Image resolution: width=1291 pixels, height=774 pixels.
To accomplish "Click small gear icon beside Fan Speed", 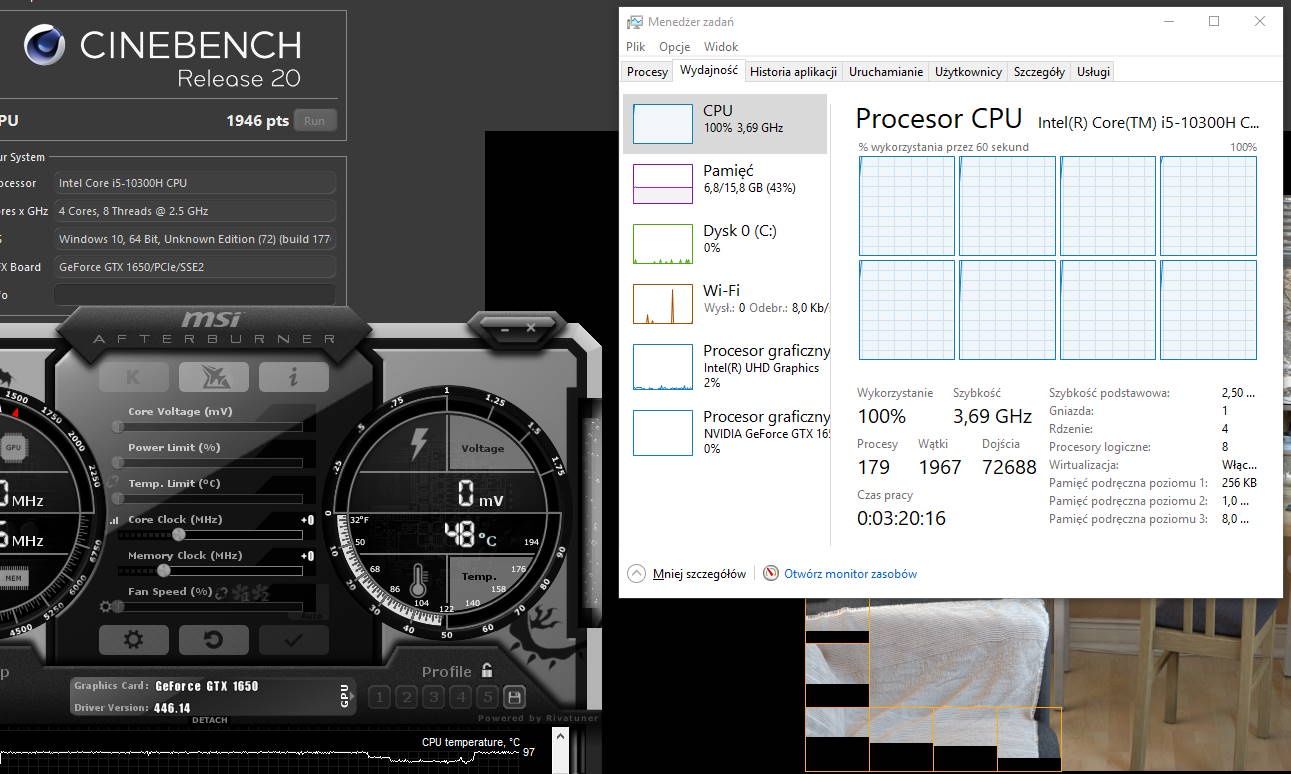I will (x=105, y=607).
